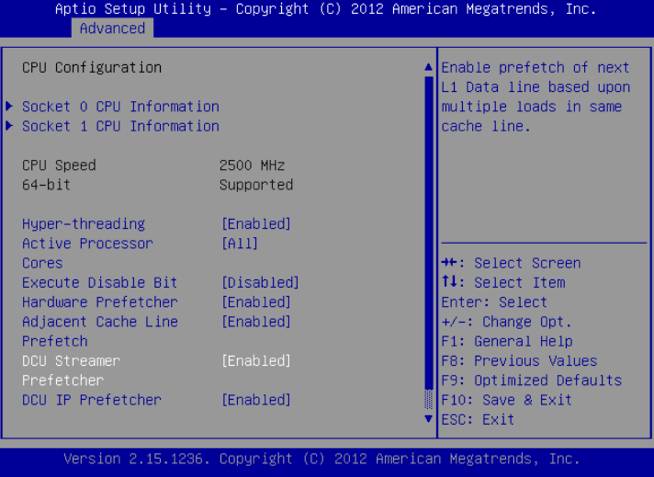654x477 pixels.
Task: Click the +/-: Change Opt. hint
Action: (x=506, y=322)
